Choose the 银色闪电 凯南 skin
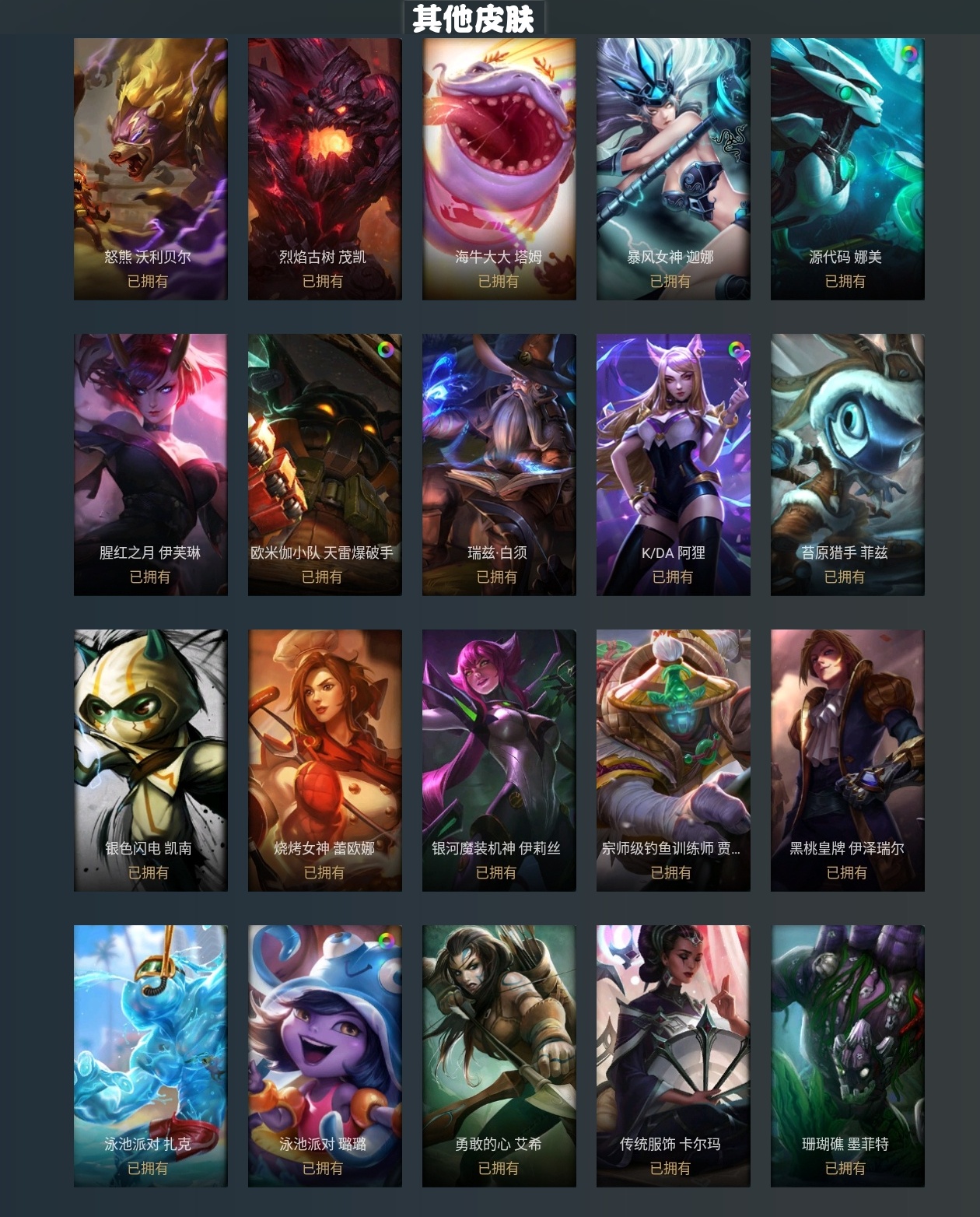This screenshot has height=1217, width=980. tap(151, 760)
